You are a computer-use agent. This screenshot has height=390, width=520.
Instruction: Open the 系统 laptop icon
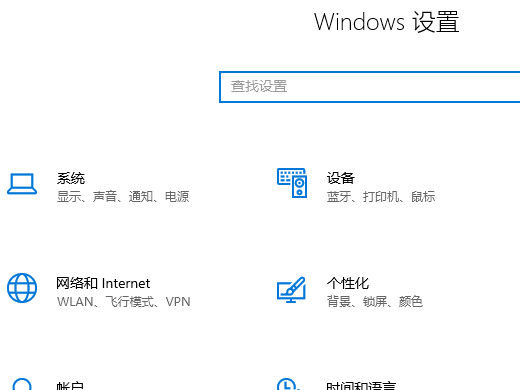click(x=22, y=184)
